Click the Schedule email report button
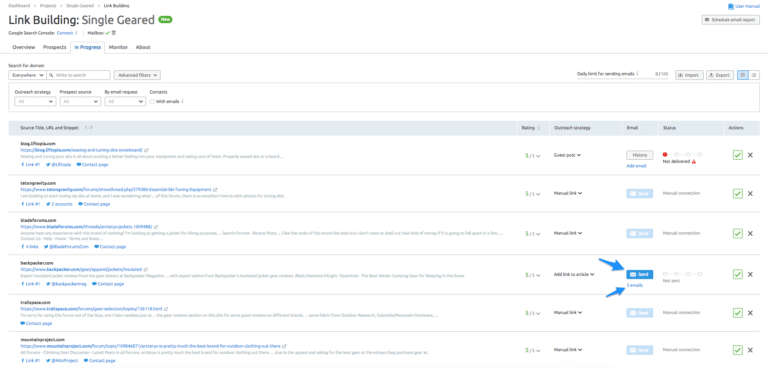 [x=730, y=20]
